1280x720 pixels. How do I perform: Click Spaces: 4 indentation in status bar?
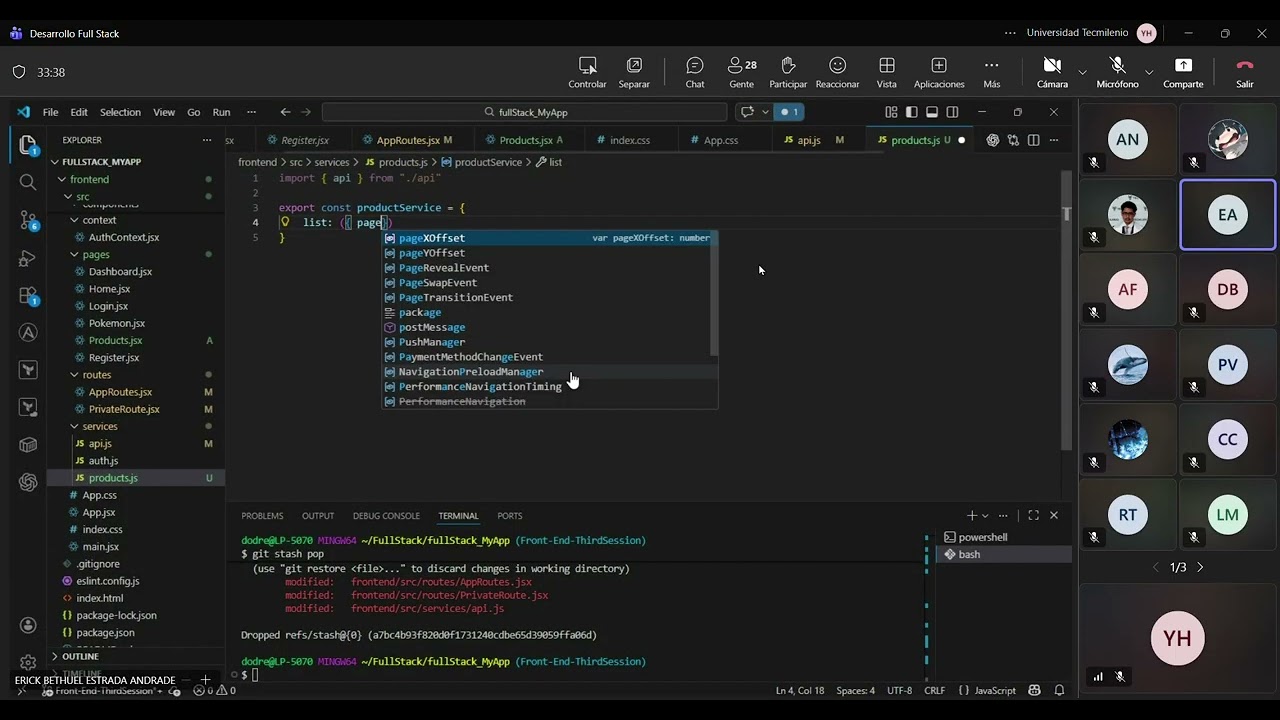[x=856, y=690]
